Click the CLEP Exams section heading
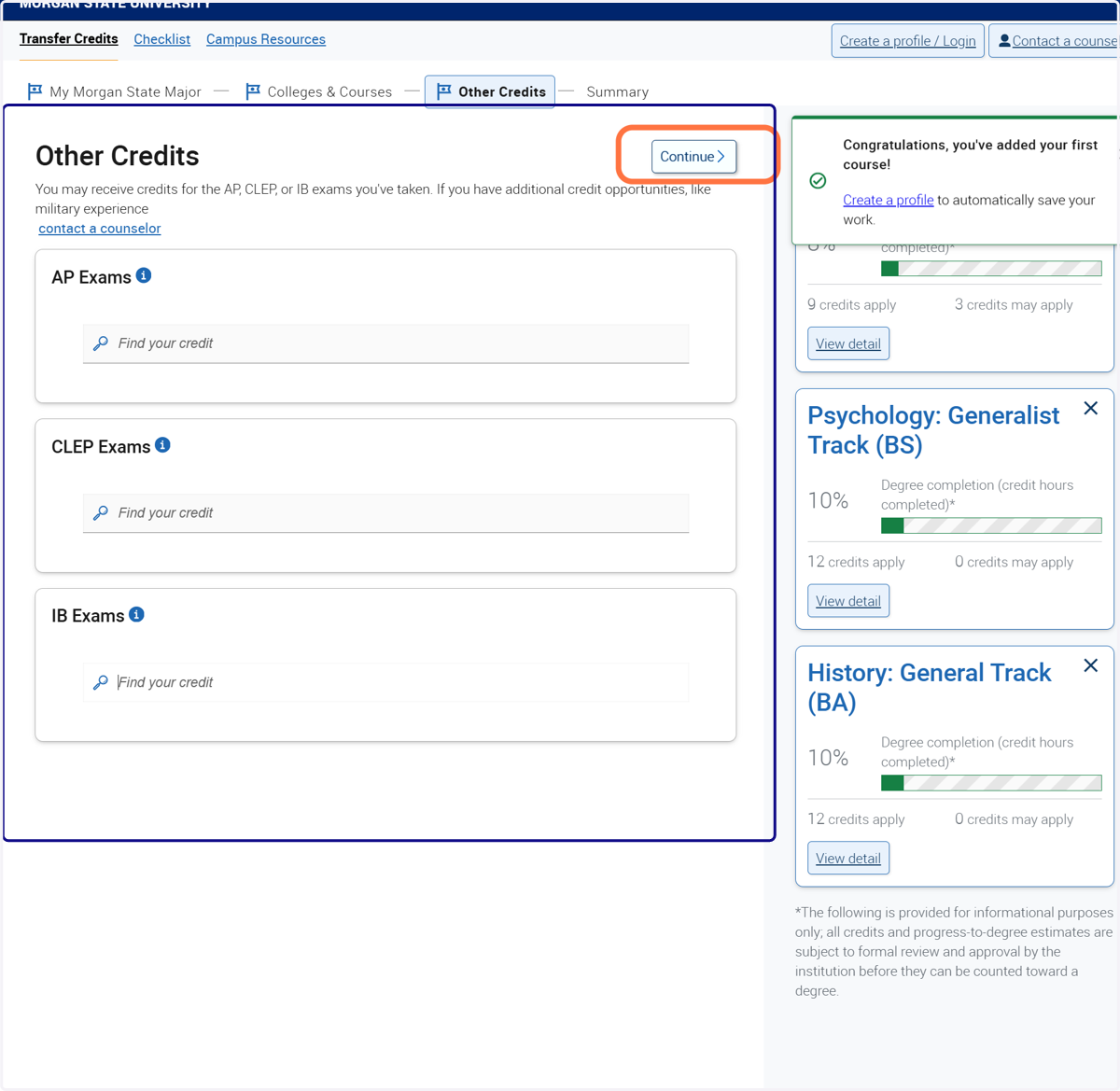Viewport: 1120px width, 1091px height. 101,447
